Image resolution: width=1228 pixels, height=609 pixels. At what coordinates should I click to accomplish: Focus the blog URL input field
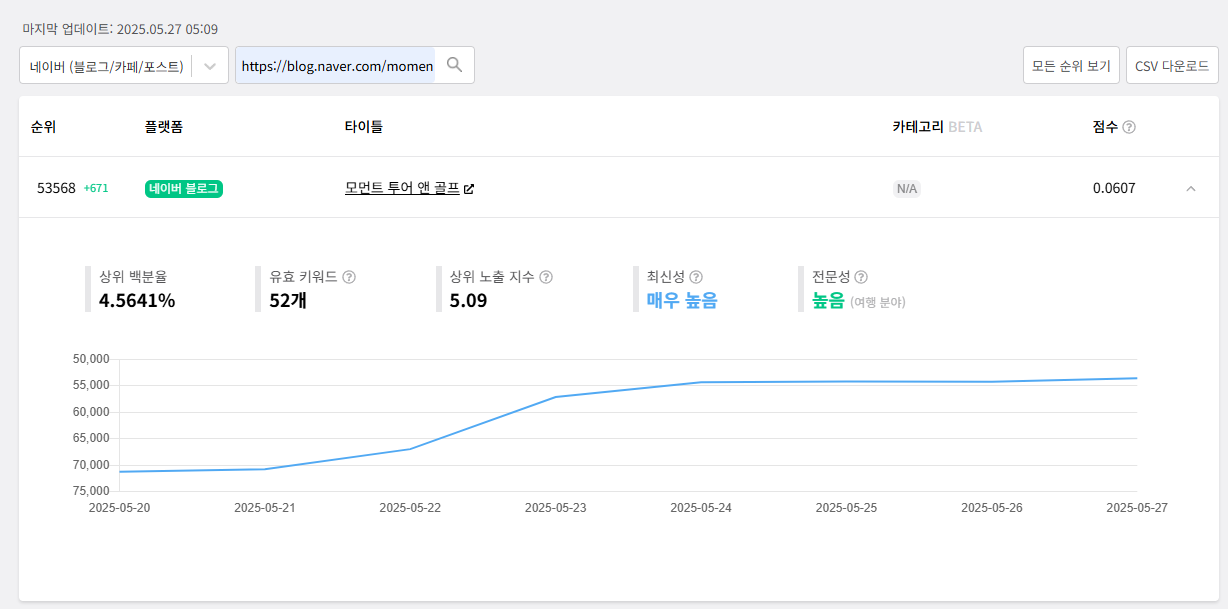tap(336, 66)
